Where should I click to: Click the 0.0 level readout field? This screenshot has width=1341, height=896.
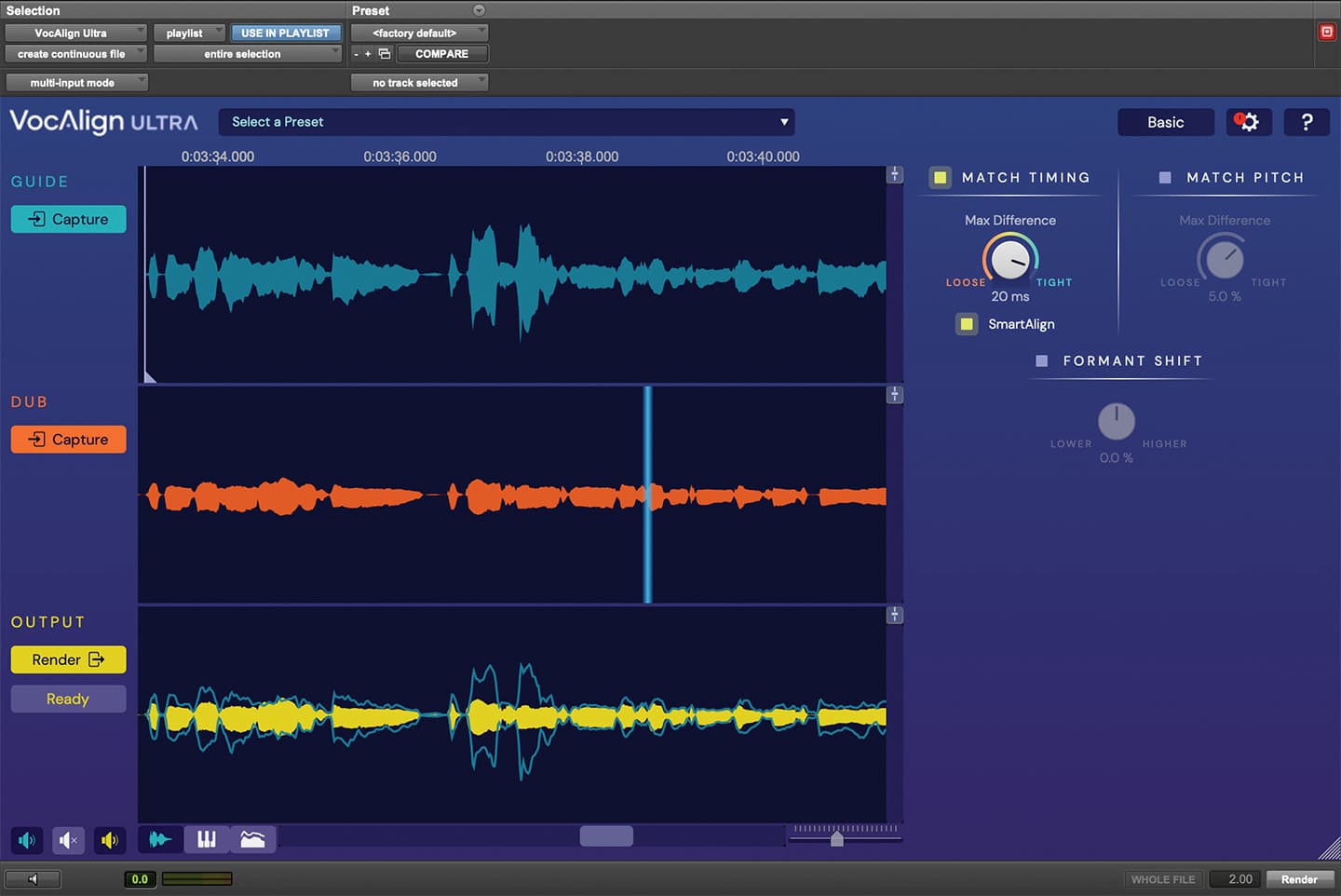140,879
